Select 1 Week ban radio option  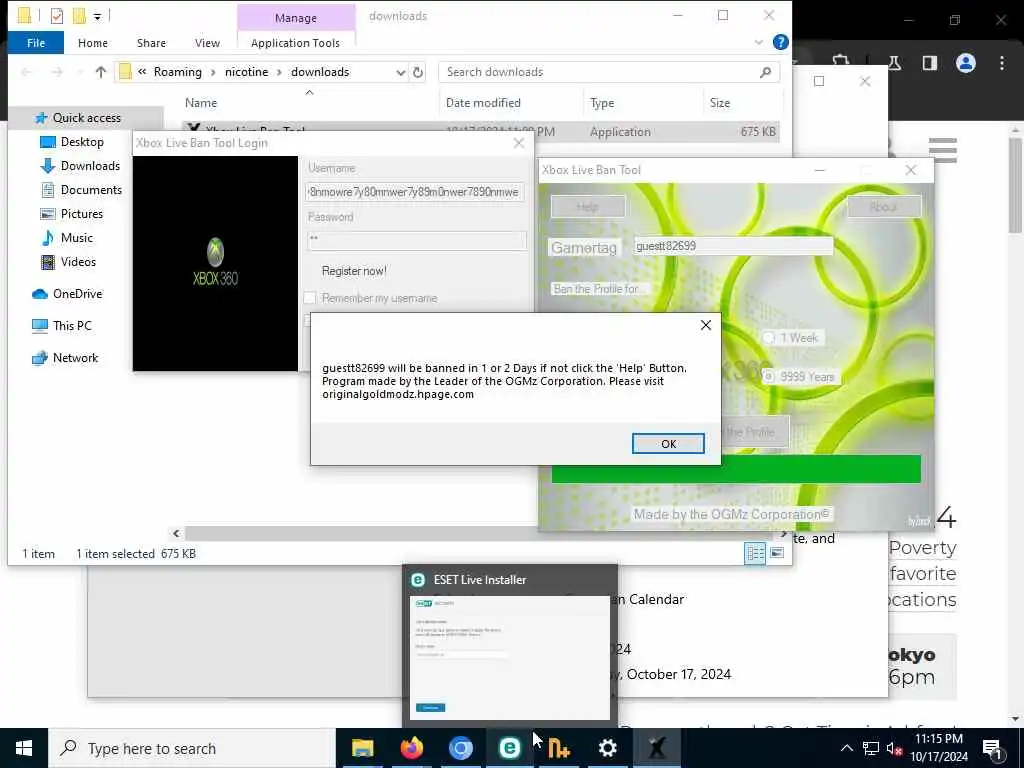pos(769,338)
